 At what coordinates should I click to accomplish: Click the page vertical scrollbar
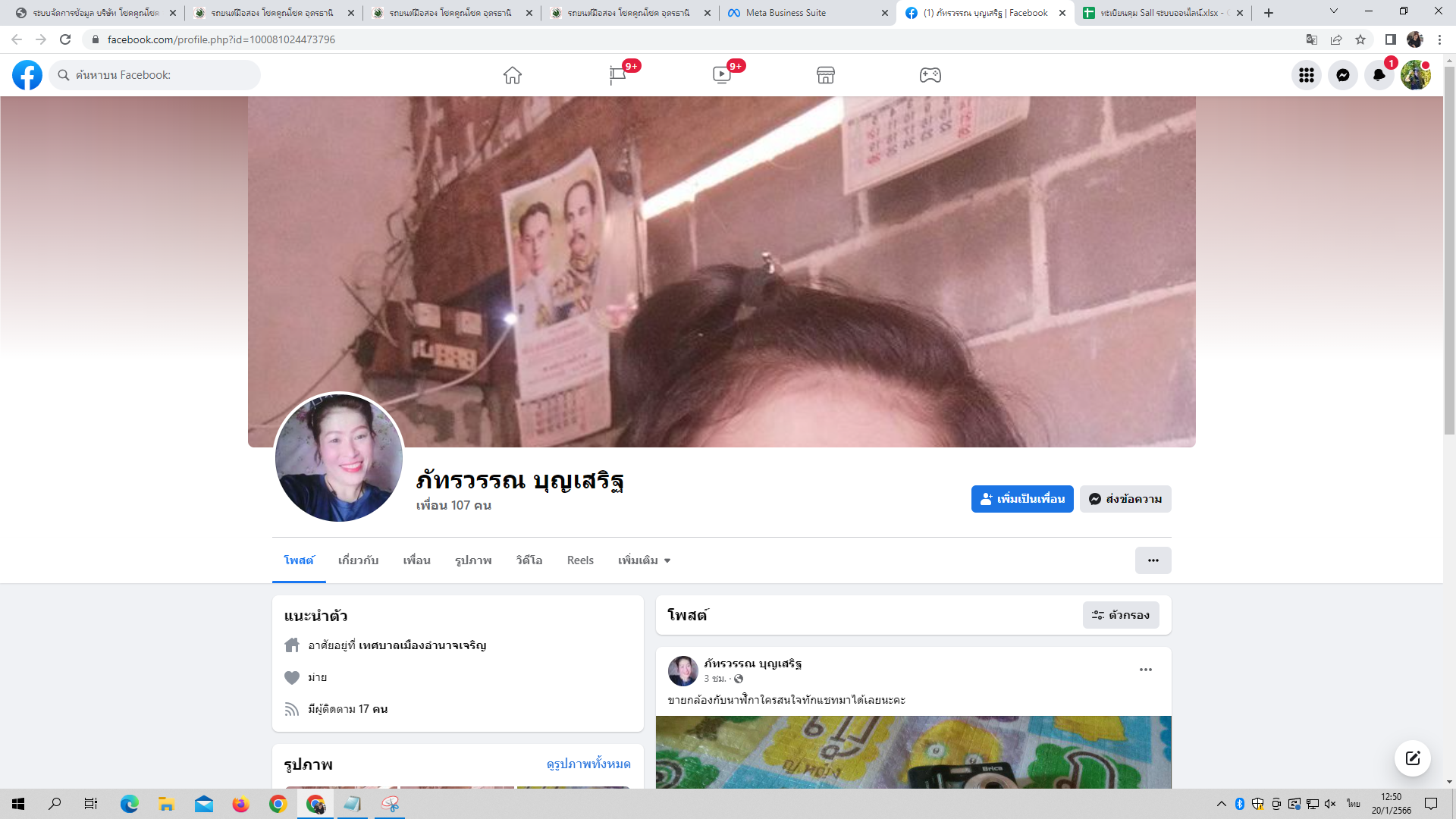[x=1449, y=250]
